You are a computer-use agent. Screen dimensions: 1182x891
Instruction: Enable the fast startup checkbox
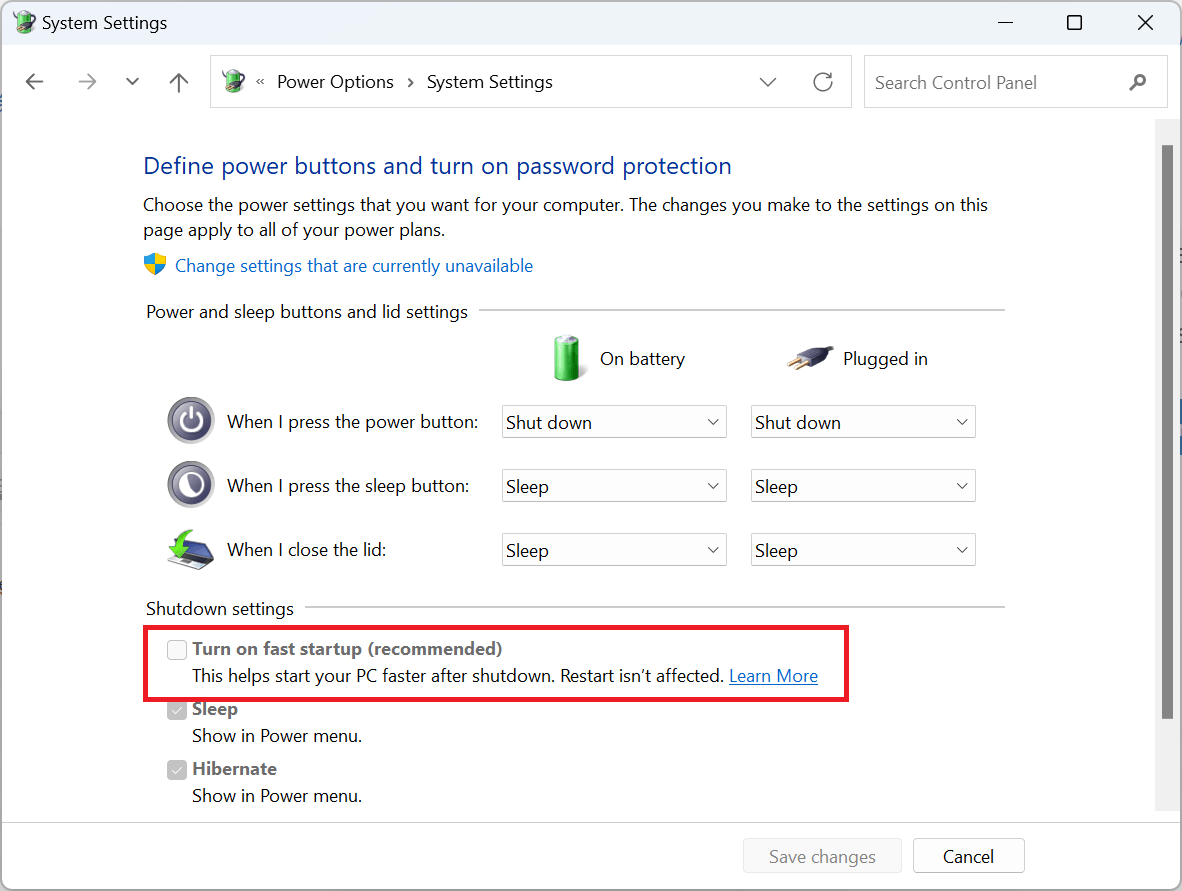(x=177, y=650)
